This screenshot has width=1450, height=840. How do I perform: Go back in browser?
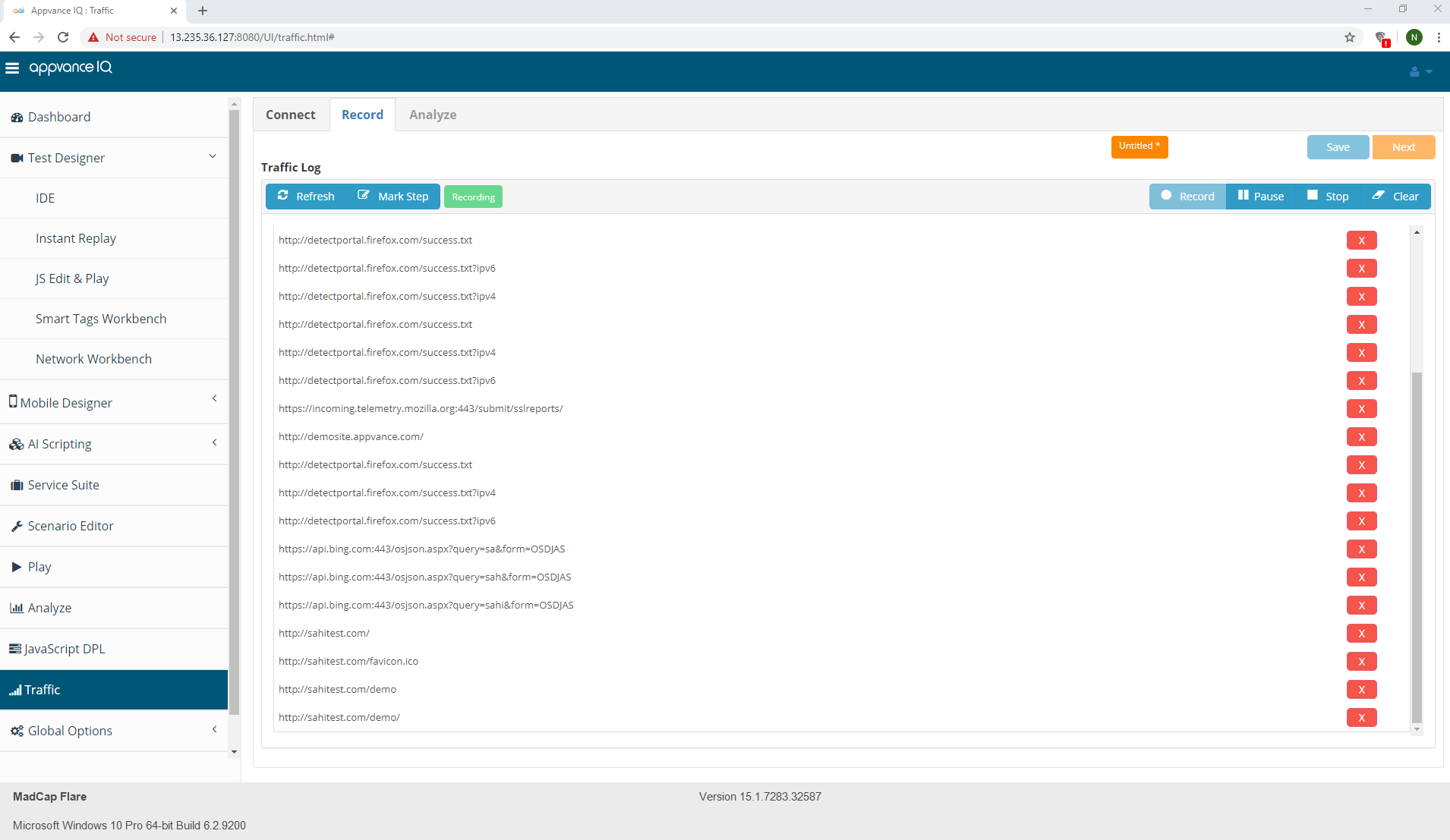tap(14, 37)
